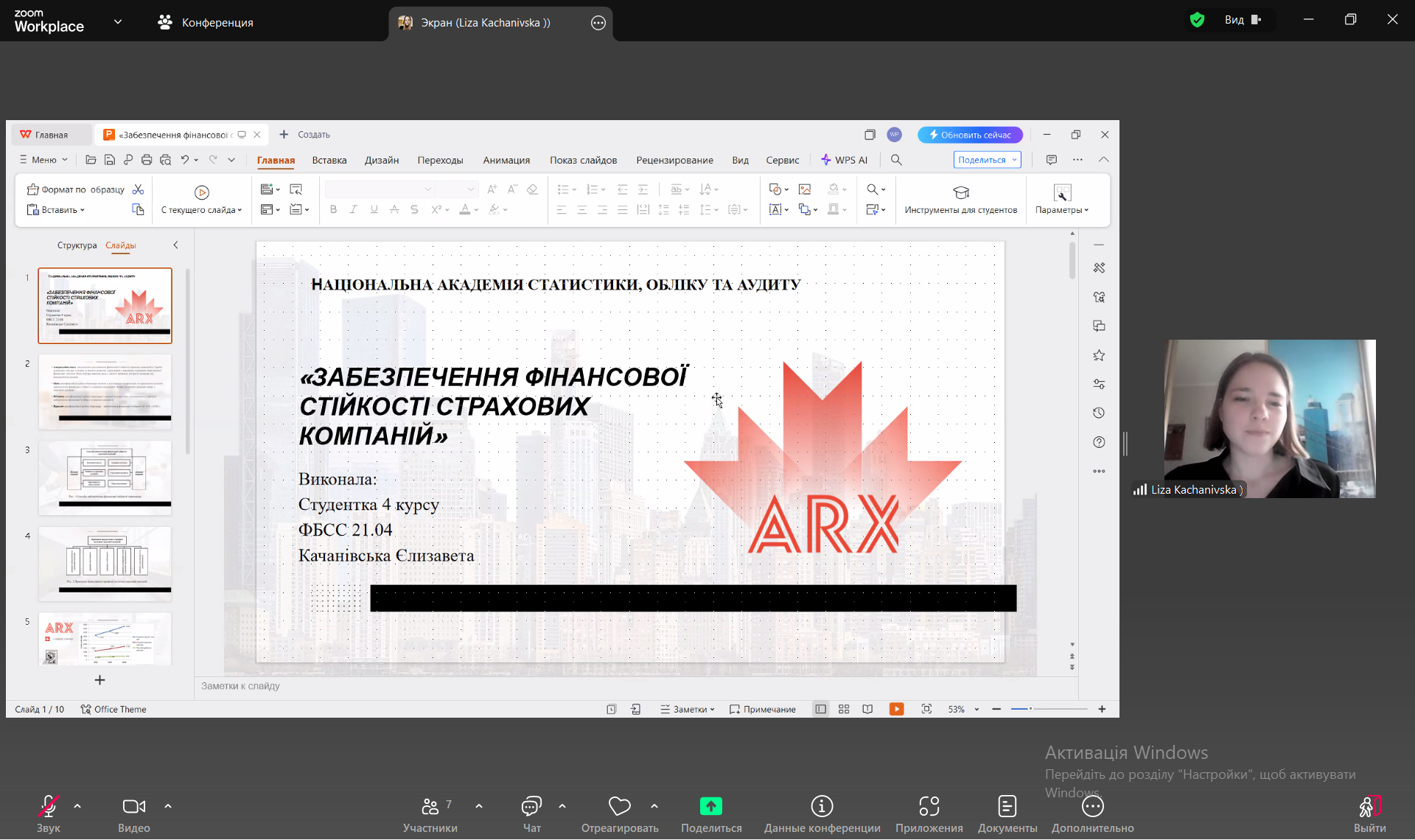Image resolution: width=1415 pixels, height=840 pixels.
Task: Open the Participants list icon
Action: pyautogui.click(x=430, y=807)
